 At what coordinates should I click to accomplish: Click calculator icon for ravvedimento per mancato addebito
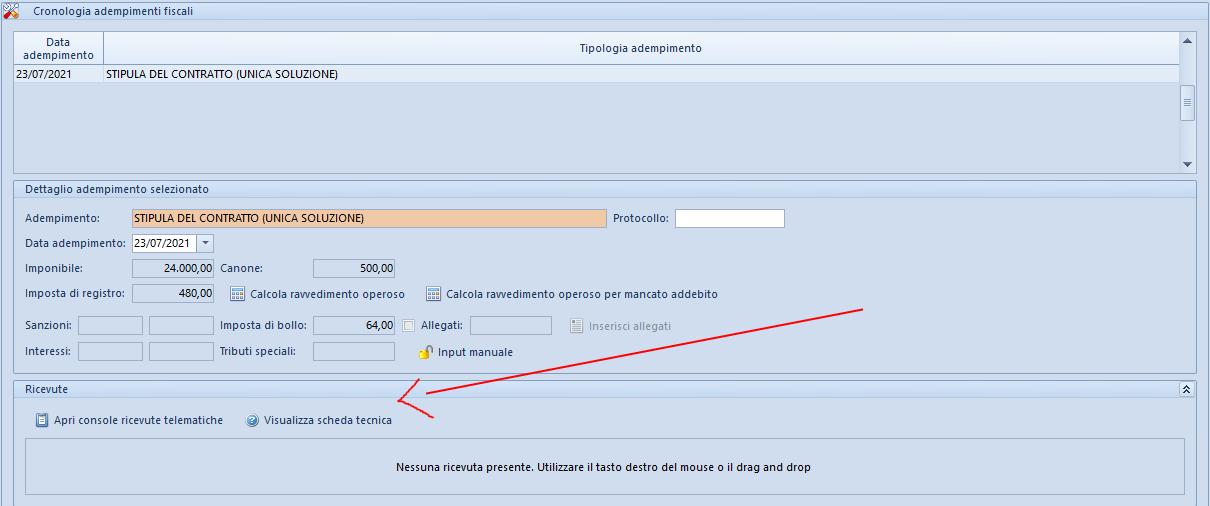pyautogui.click(x=434, y=294)
